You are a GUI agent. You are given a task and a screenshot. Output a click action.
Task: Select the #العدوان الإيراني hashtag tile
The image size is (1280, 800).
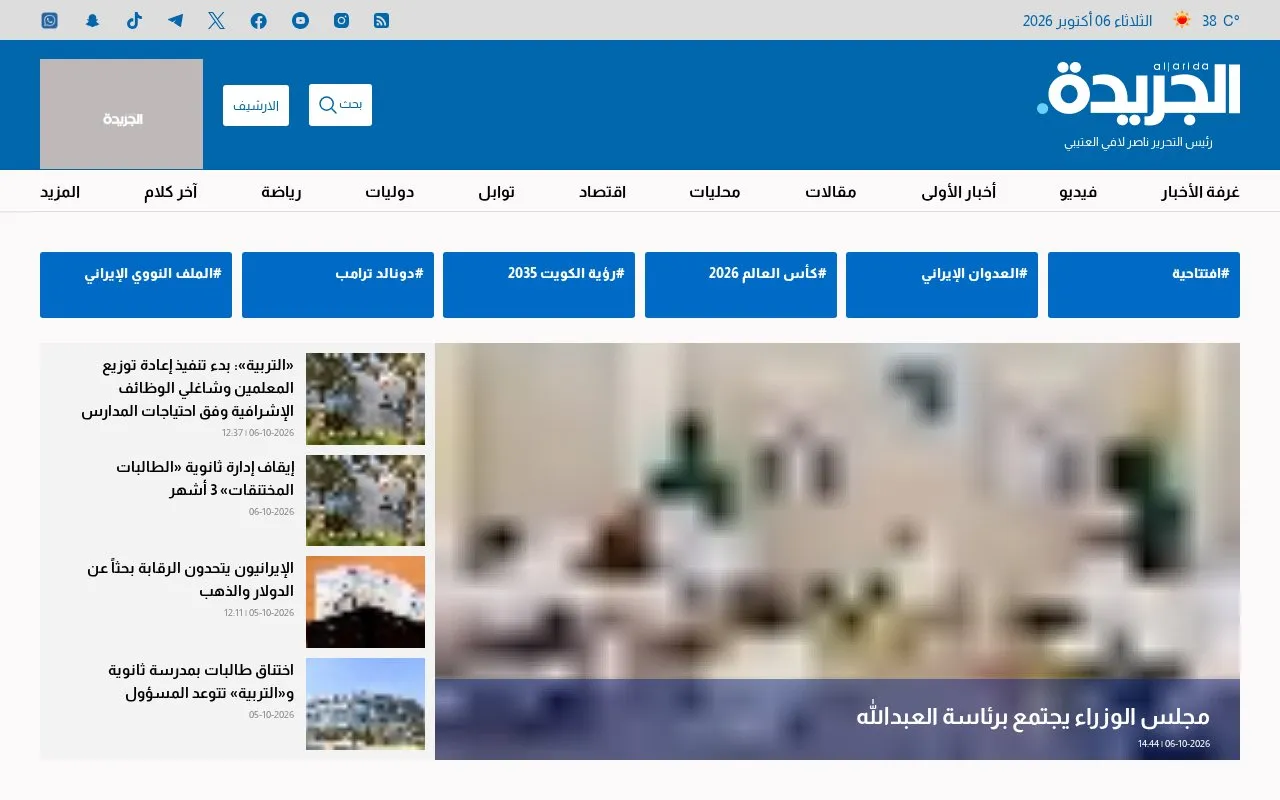click(942, 285)
